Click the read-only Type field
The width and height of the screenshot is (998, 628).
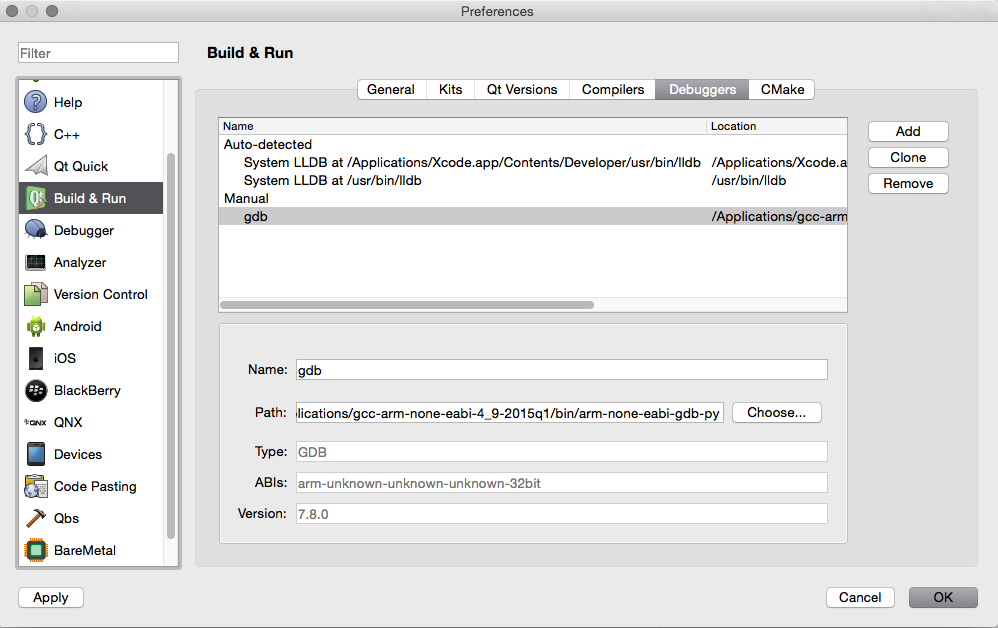[561, 452]
